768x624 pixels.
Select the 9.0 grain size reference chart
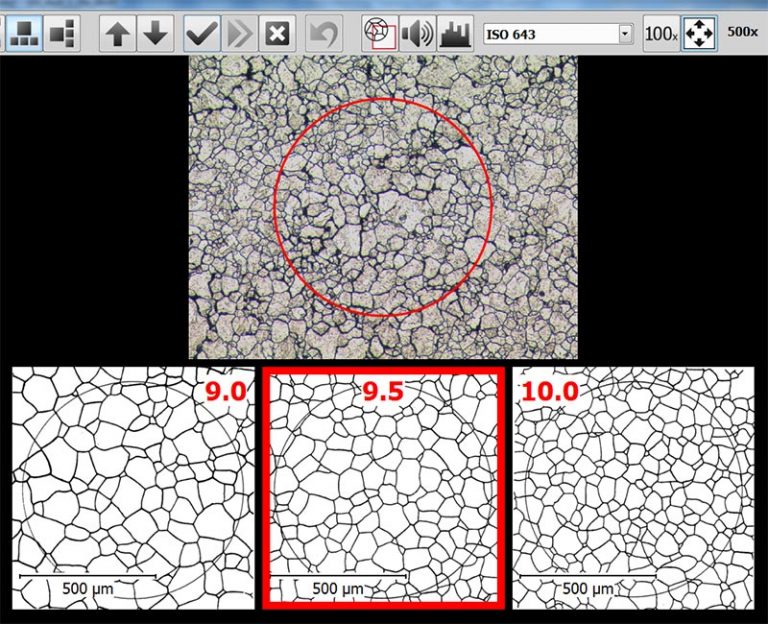pos(132,487)
